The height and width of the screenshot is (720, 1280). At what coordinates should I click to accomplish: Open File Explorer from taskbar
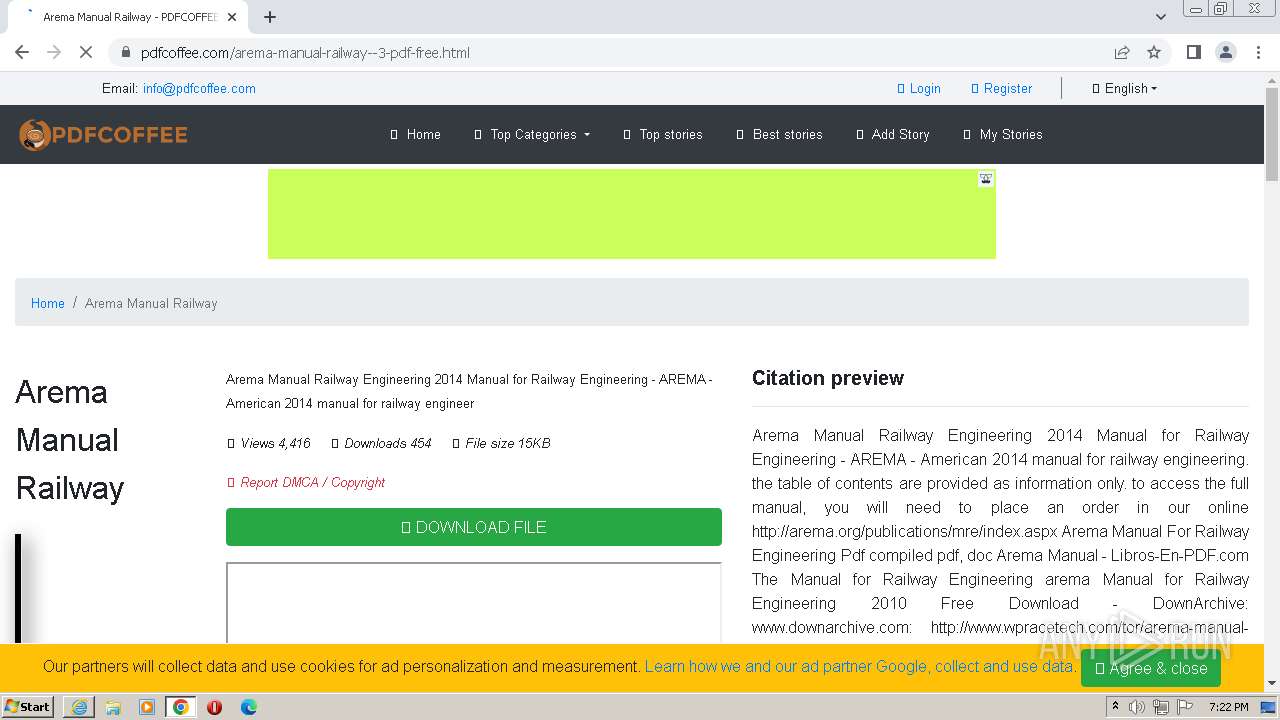(113, 707)
